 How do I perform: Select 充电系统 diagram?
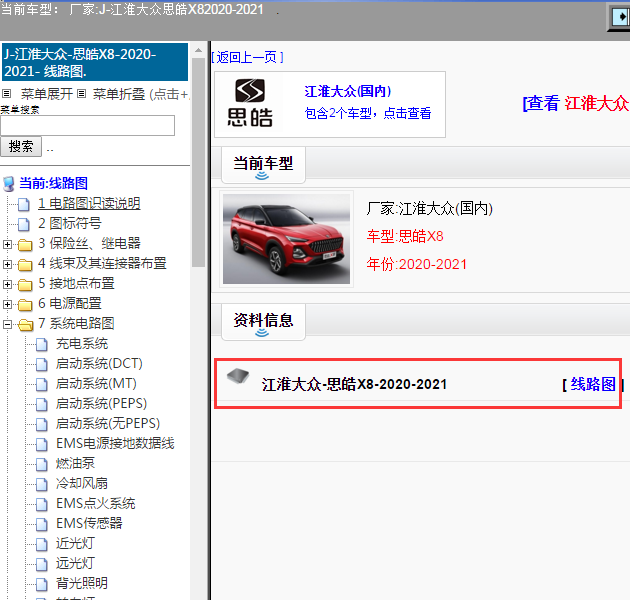point(82,344)
